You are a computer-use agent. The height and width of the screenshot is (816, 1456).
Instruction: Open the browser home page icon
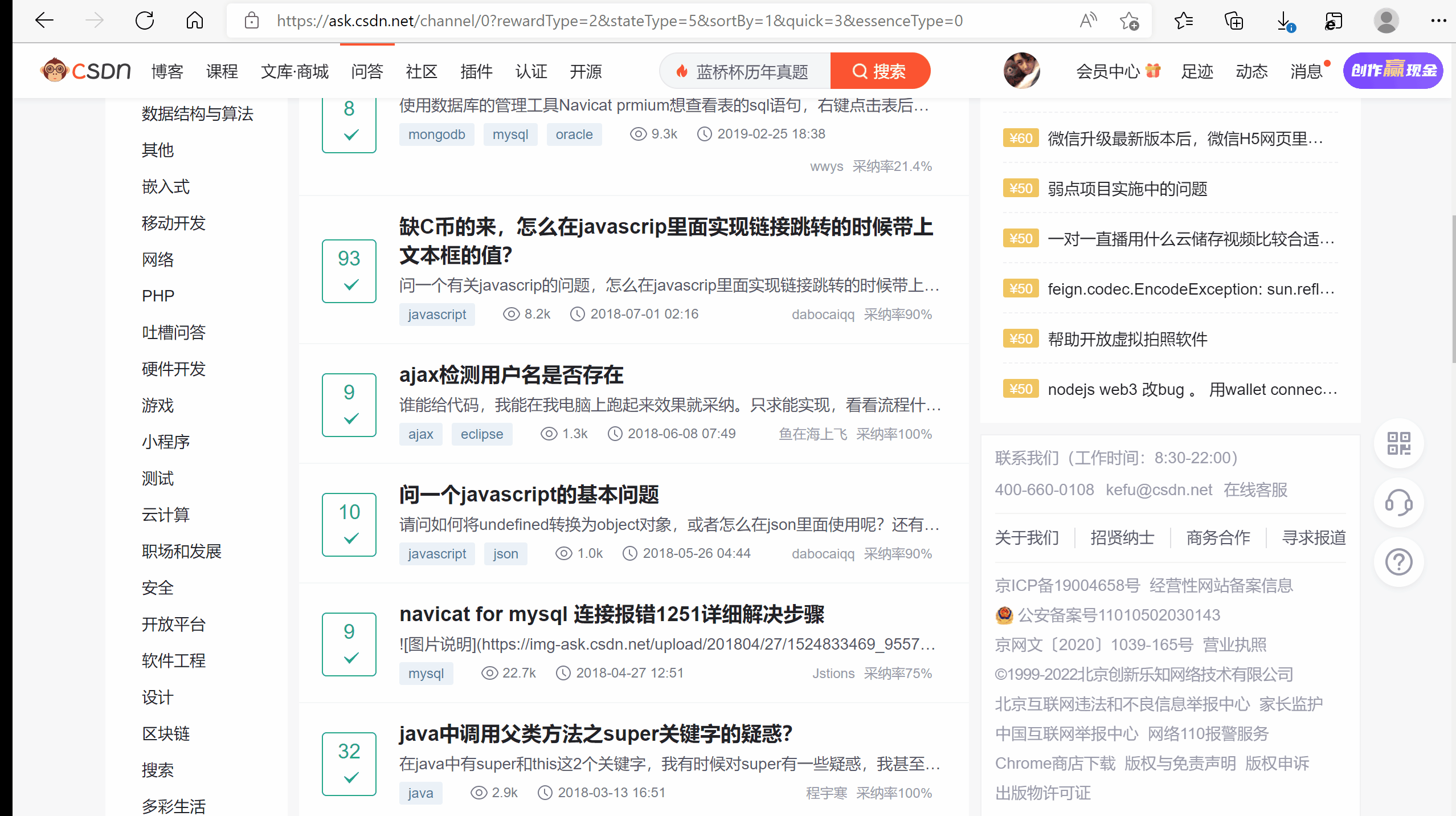194,21
